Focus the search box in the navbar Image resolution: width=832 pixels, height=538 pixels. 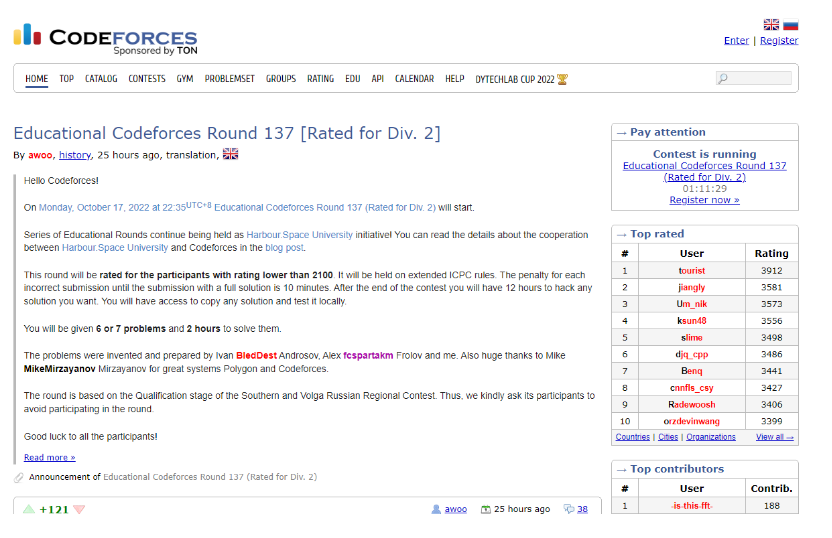click(753, 79)
